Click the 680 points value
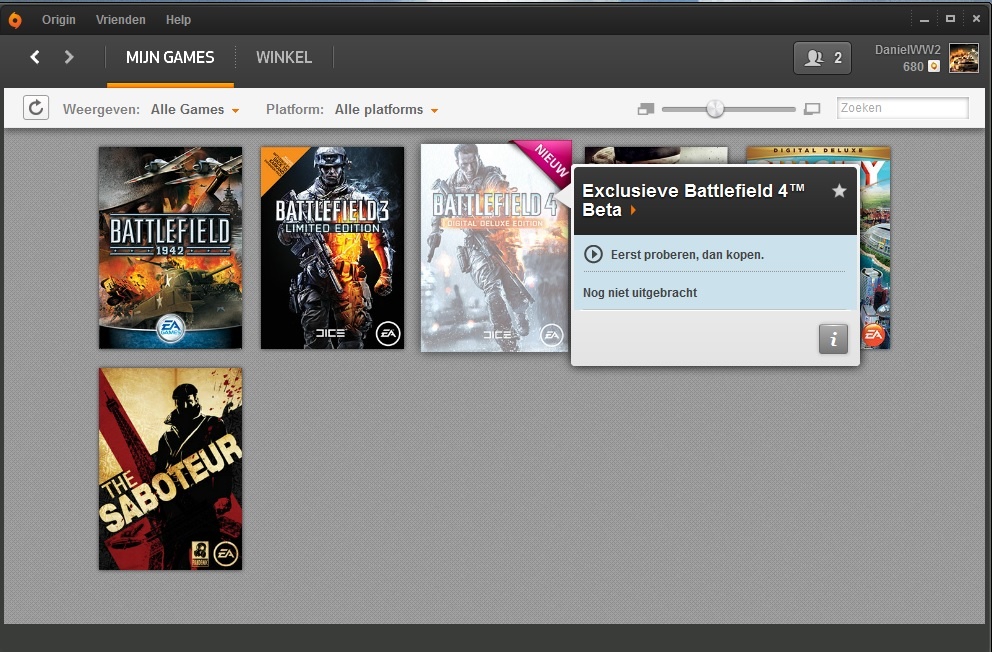Viewport: 992px width, 652px height. (x=913, y=66)
